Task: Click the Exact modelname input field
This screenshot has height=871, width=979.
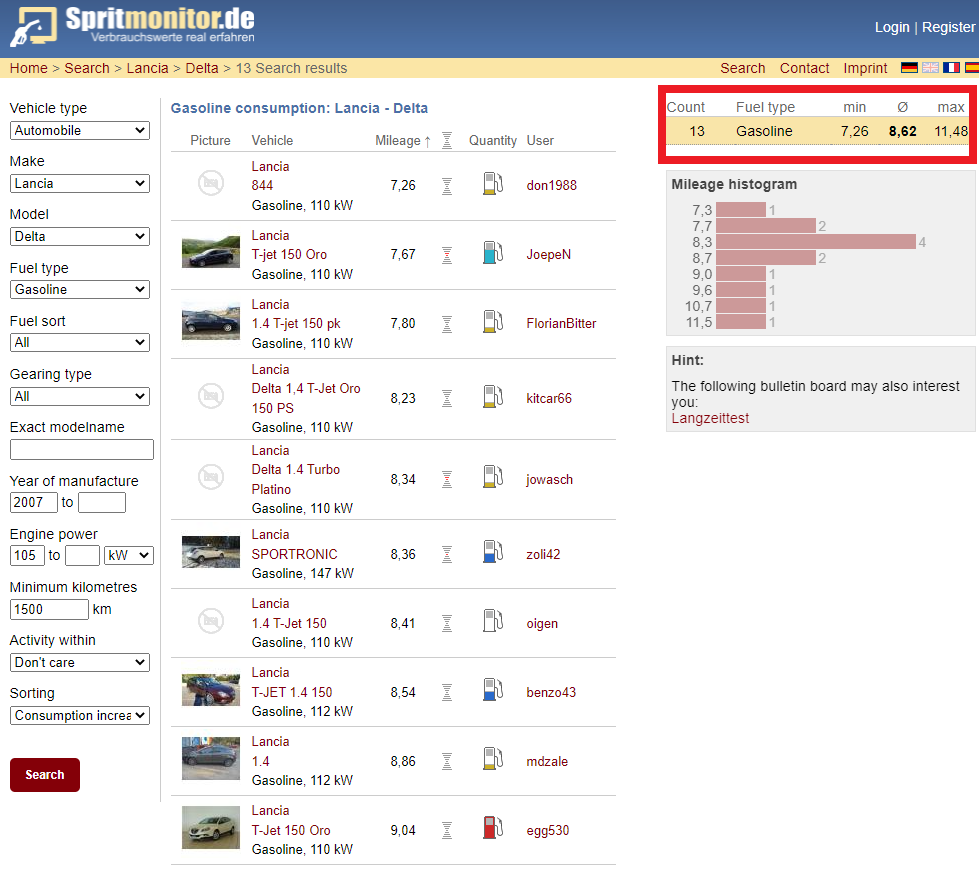Action: click(82, 450)
